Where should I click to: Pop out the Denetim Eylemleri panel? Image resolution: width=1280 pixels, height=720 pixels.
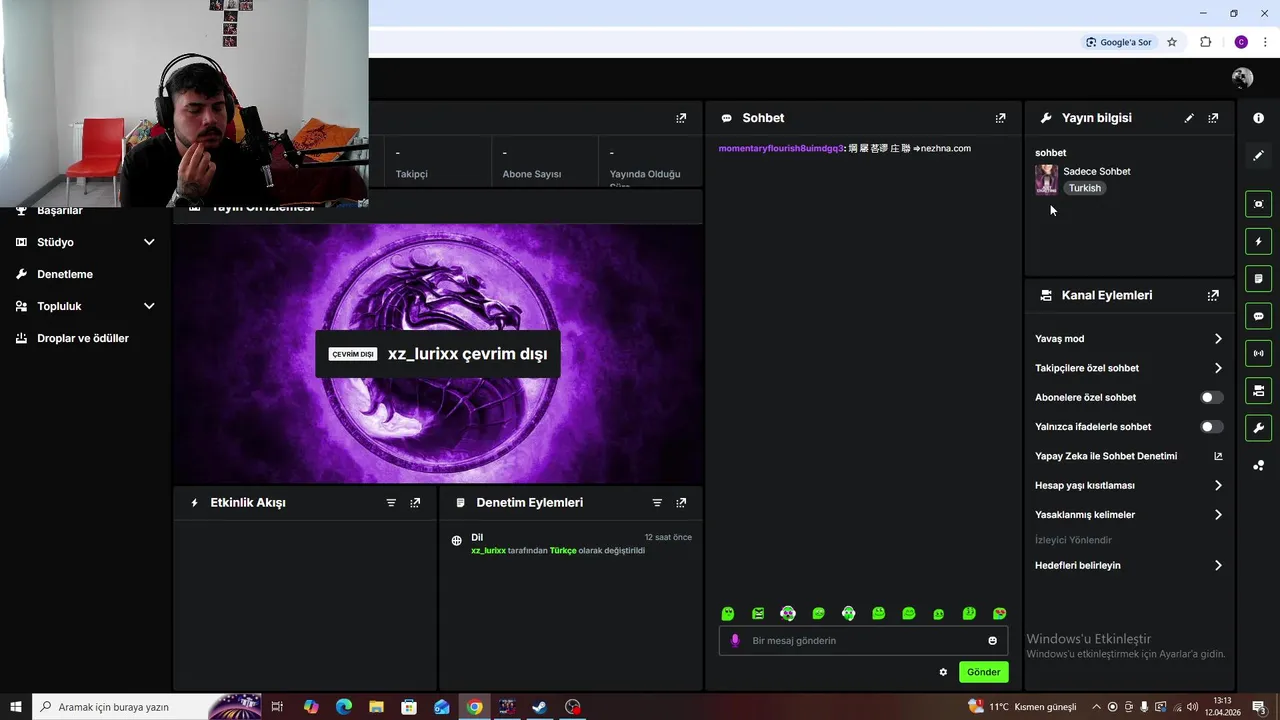(681, 503)
